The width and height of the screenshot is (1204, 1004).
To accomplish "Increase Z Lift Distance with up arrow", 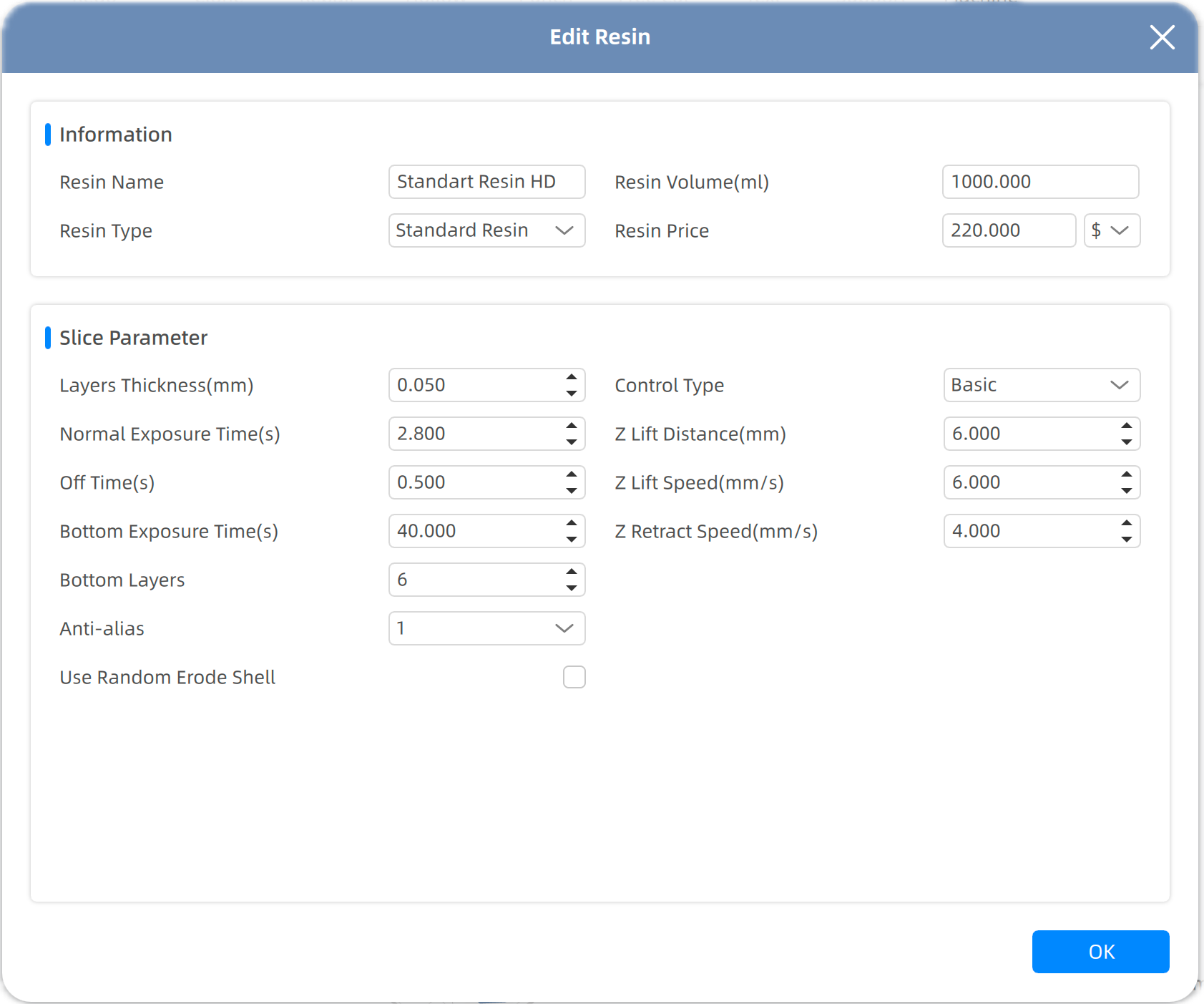I will coord(1126,426).
